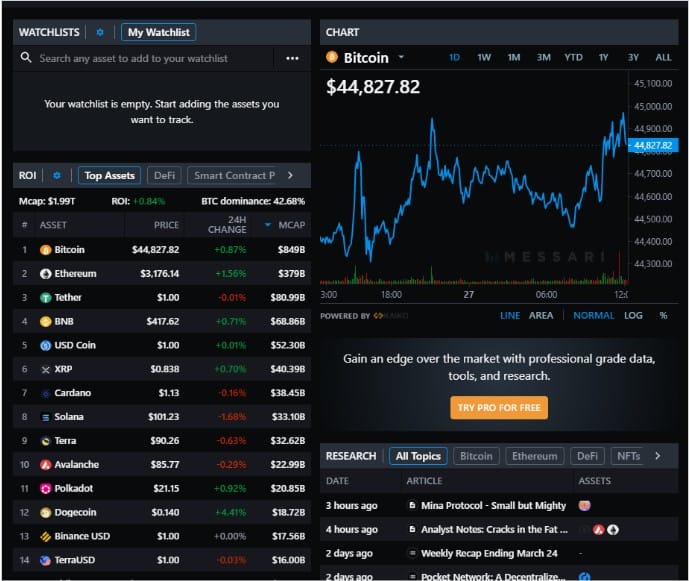Select 1D chart timeframe

click(x=454, y=58)
